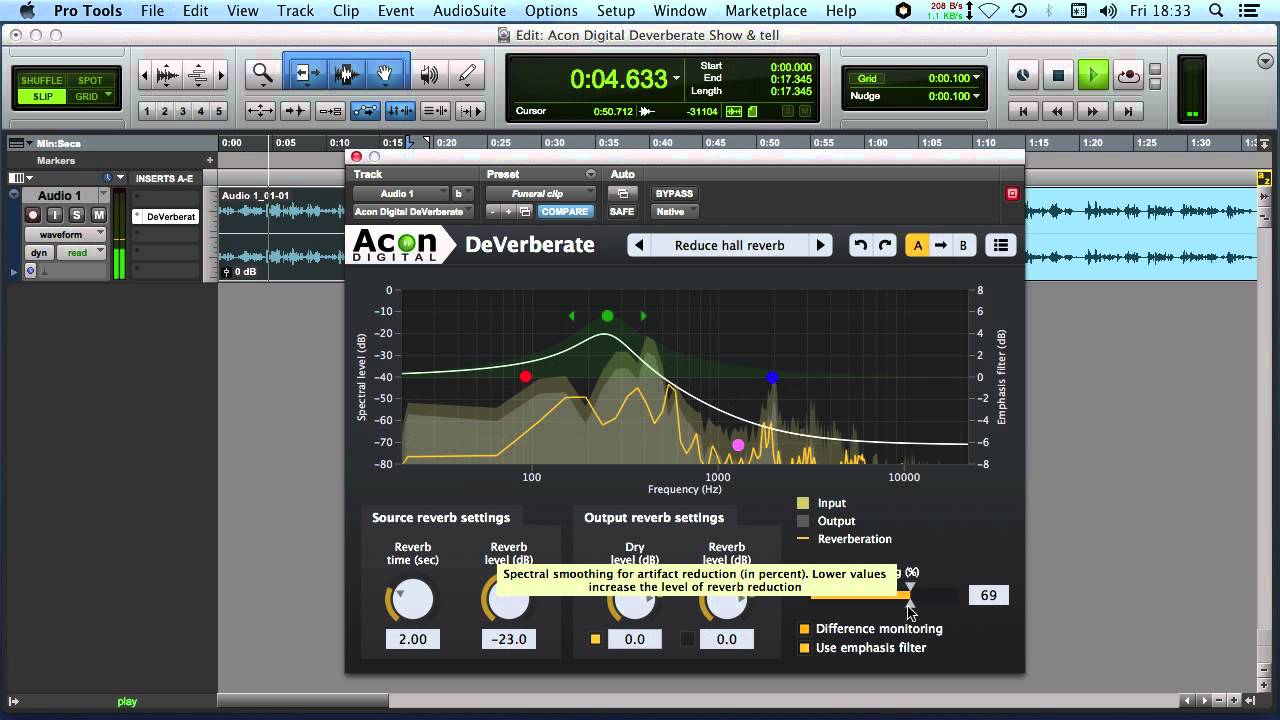This screenshot has height=720, width=1280.
Task: Go to previous DeVerberate preset arrow
Action: pyautogui.click(x=639, y=245)
